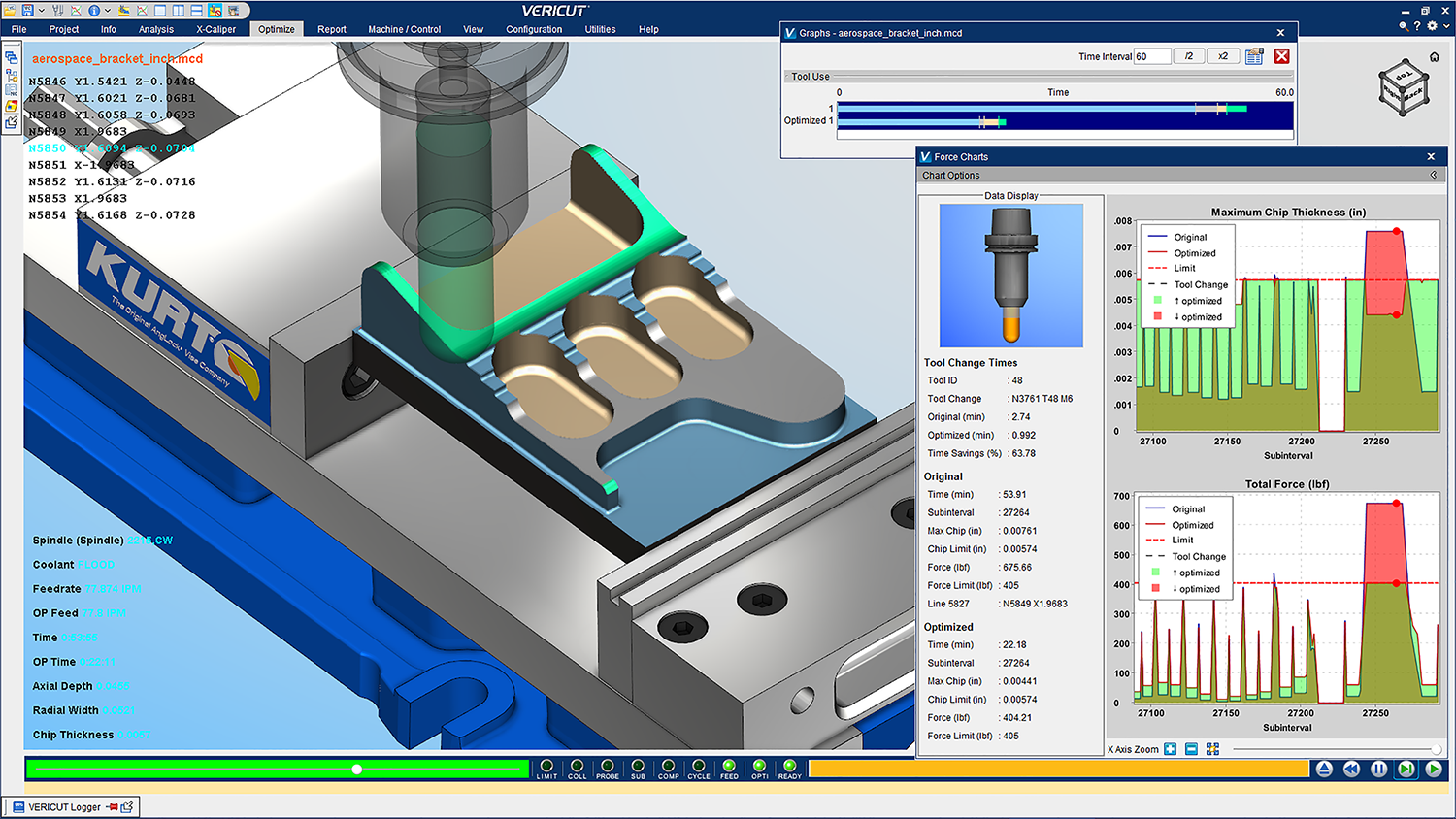Click X Axis Zoom in plus icon

[x=1171, y=749]
